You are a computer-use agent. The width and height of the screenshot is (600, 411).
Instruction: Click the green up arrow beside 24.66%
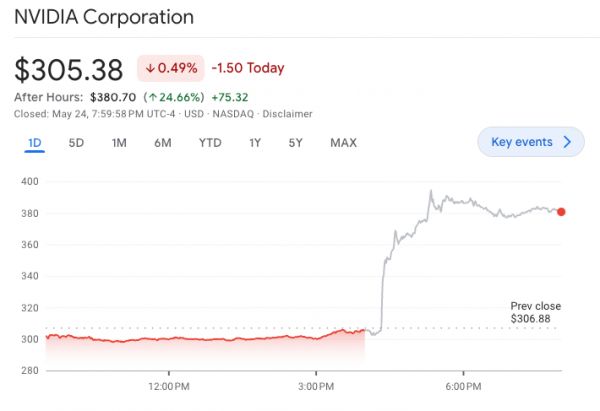point(152,98)
